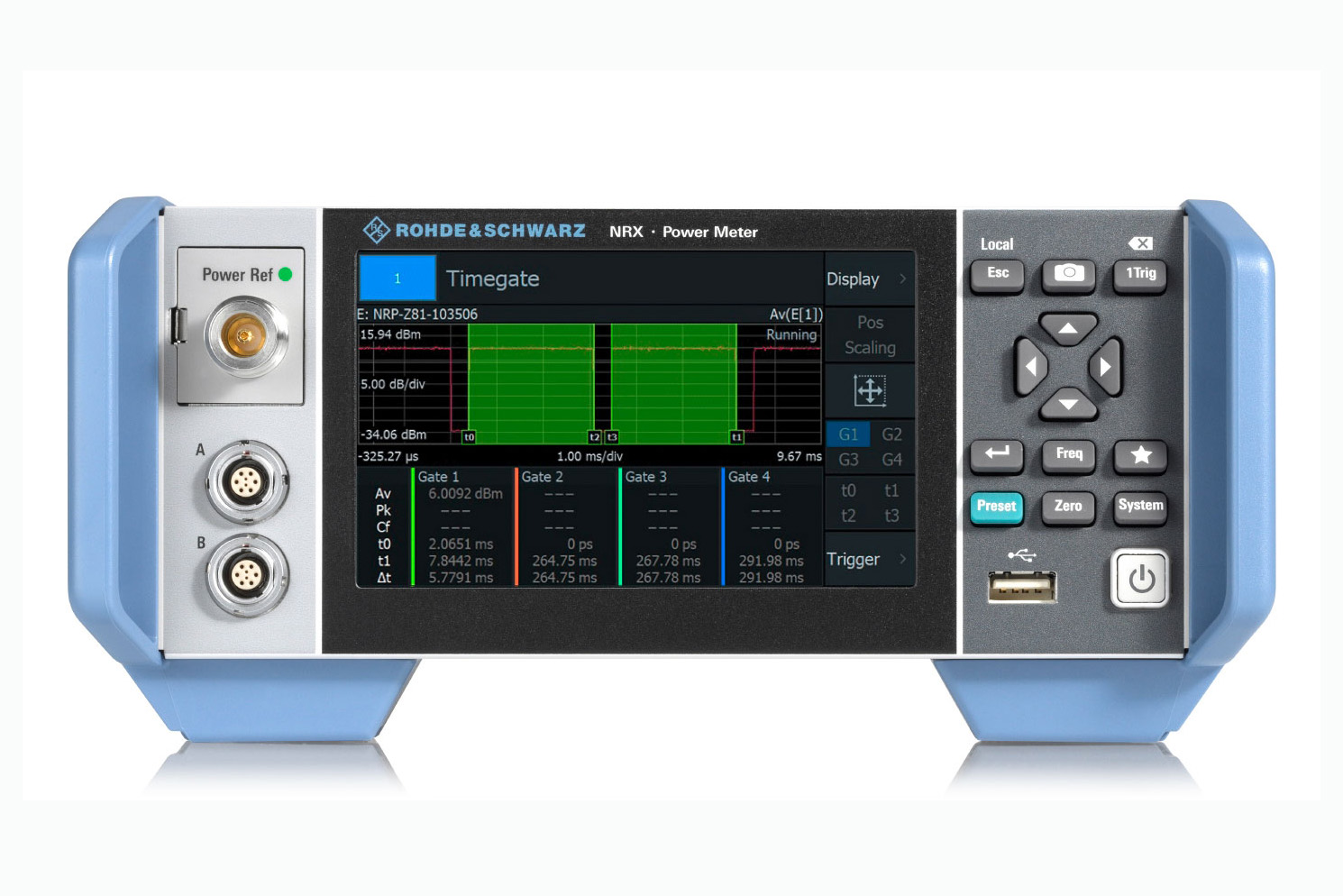
Task: Select the channel 1 blue tab
Action: [x=397, y=279]
